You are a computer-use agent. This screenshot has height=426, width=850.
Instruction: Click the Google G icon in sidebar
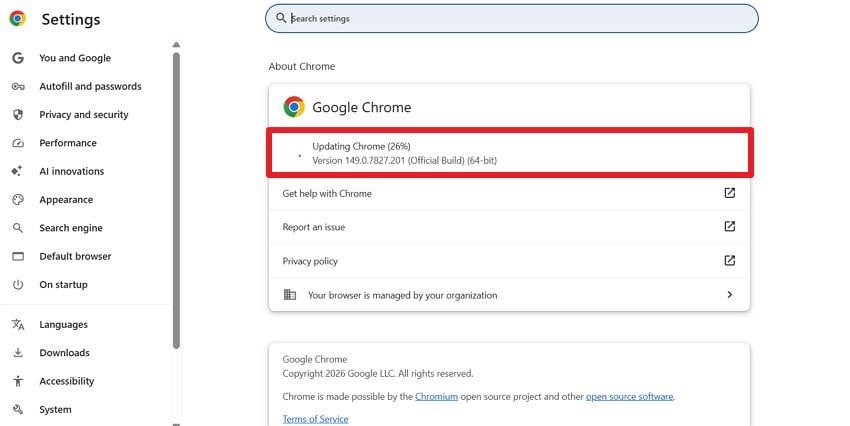tap(18, 58)
